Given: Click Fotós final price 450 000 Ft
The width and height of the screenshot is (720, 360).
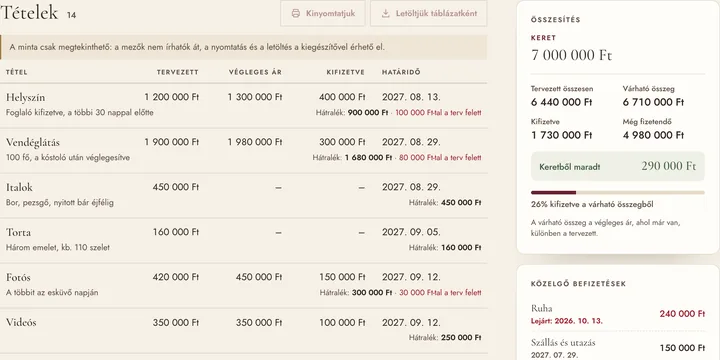Looking at the screenshot, I should 259,277.
